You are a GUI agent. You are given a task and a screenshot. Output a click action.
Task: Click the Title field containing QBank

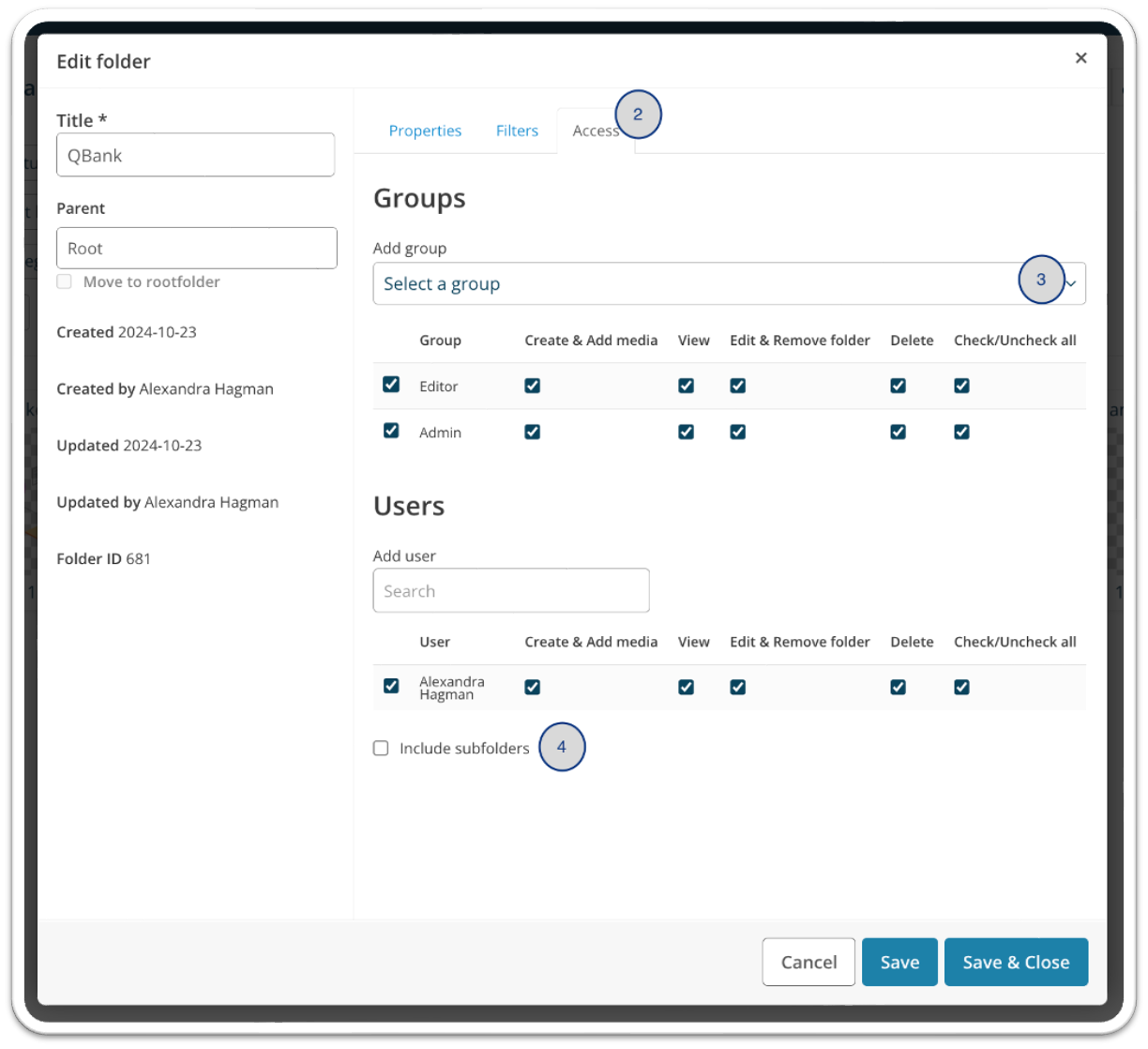pos(195,155)
